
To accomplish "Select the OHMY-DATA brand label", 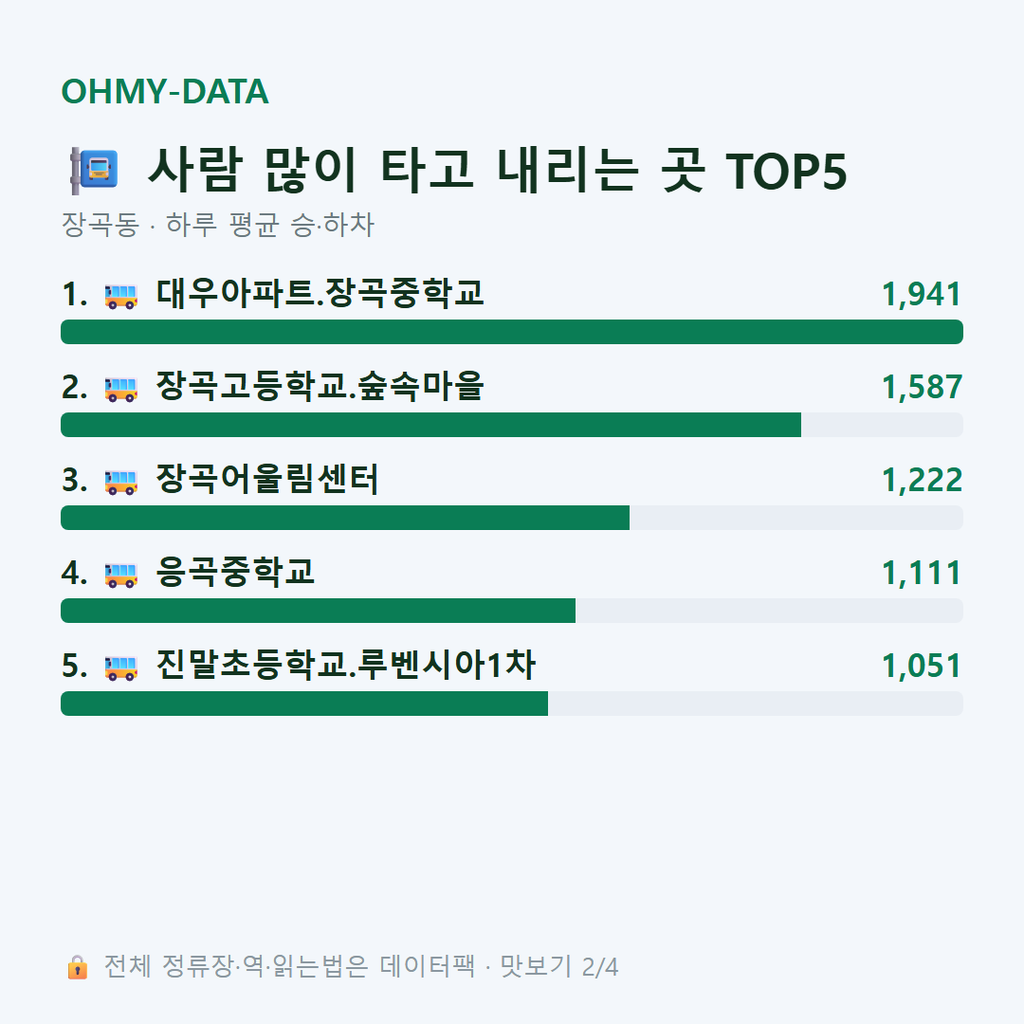I will [165, 91].
